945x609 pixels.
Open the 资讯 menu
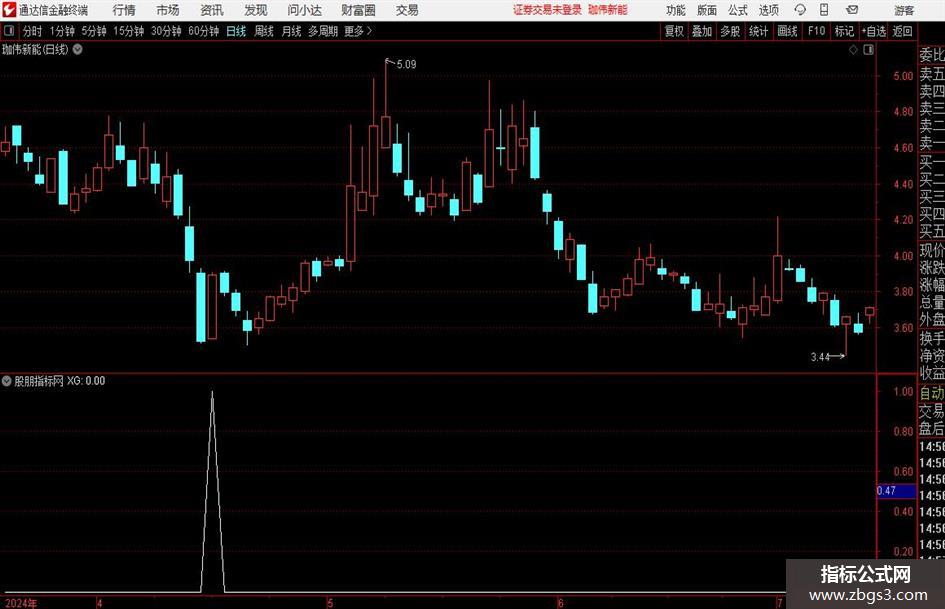pyautogui.click(x=212, y=10)
